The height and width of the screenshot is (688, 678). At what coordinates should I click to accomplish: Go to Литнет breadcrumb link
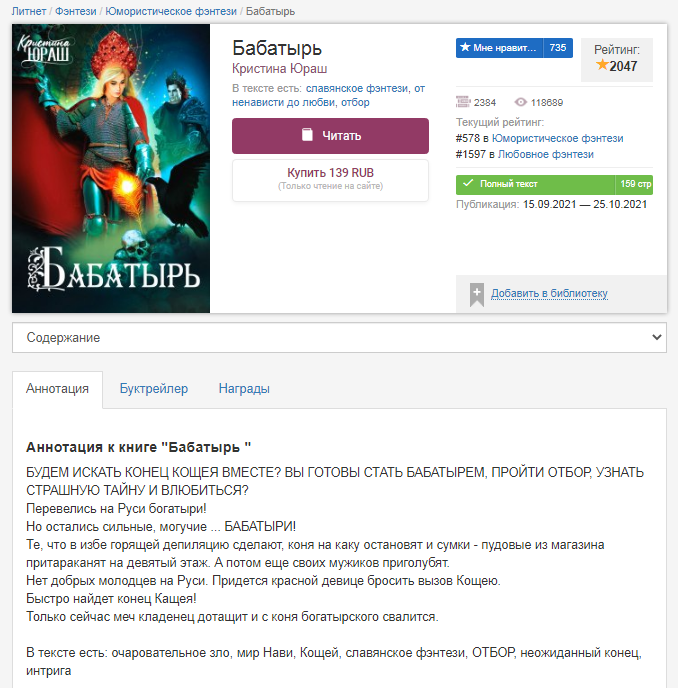click(29, 11)
